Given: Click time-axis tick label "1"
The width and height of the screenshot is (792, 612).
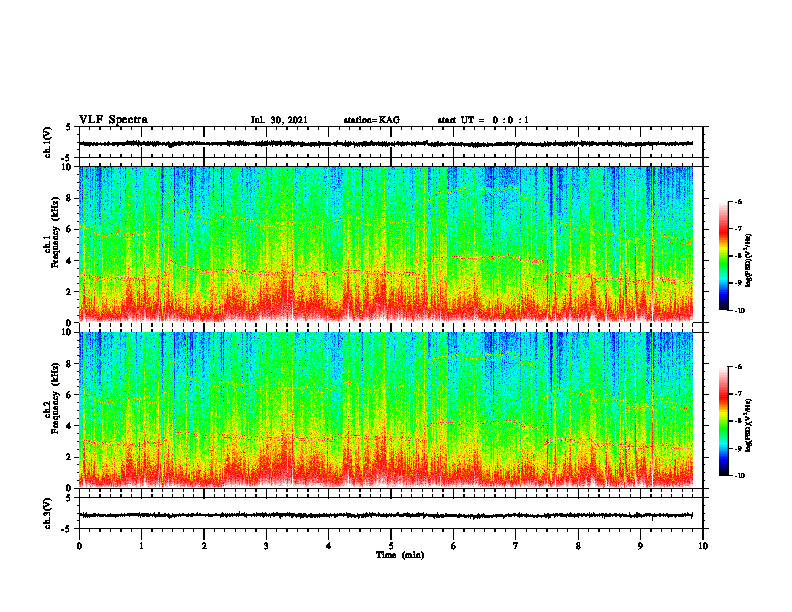Looking at the screenshot, I should (x=141, y=546).
